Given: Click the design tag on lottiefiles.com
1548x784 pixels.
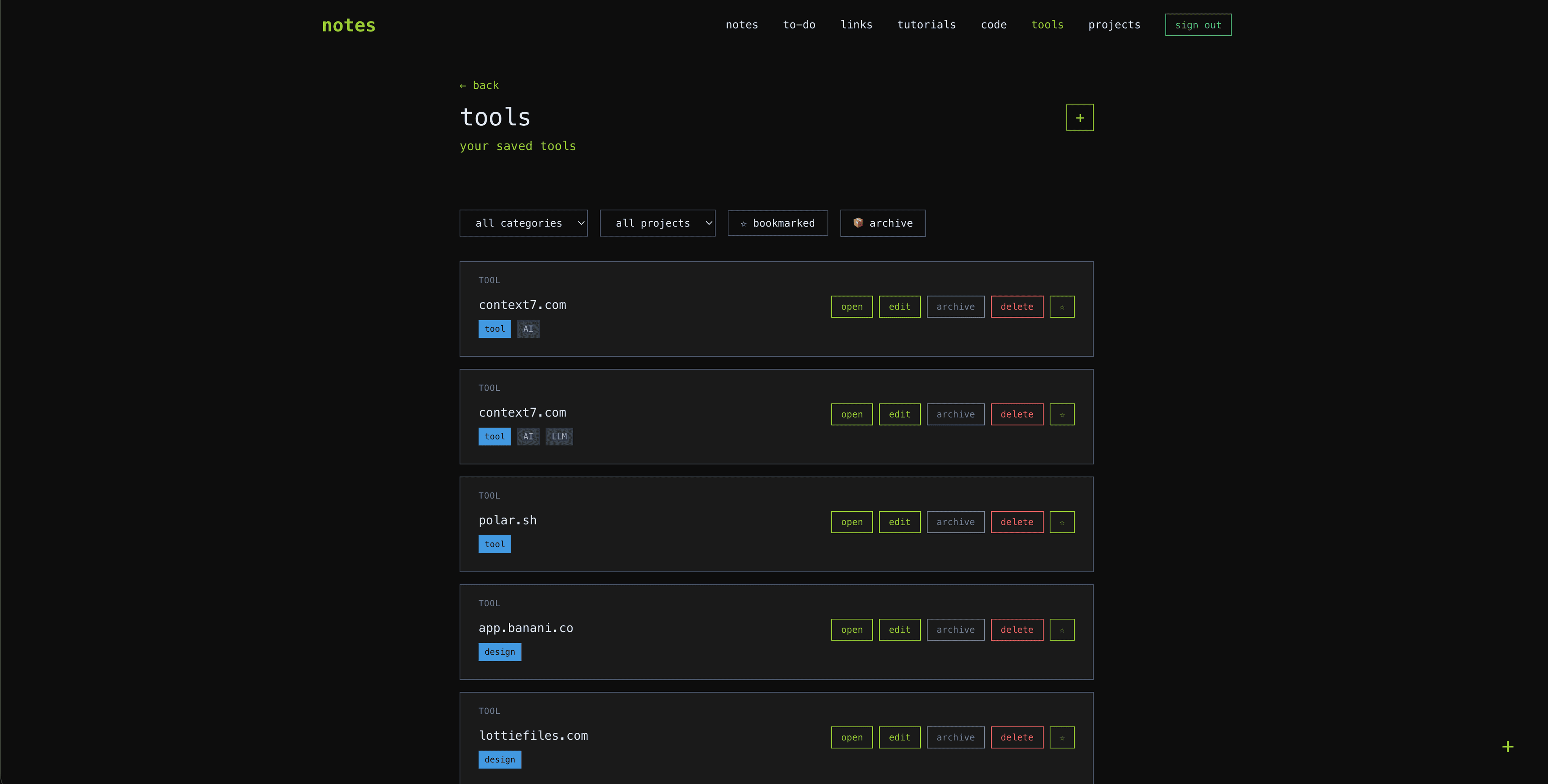Looking at the screenshot, I should click(499, 759).
